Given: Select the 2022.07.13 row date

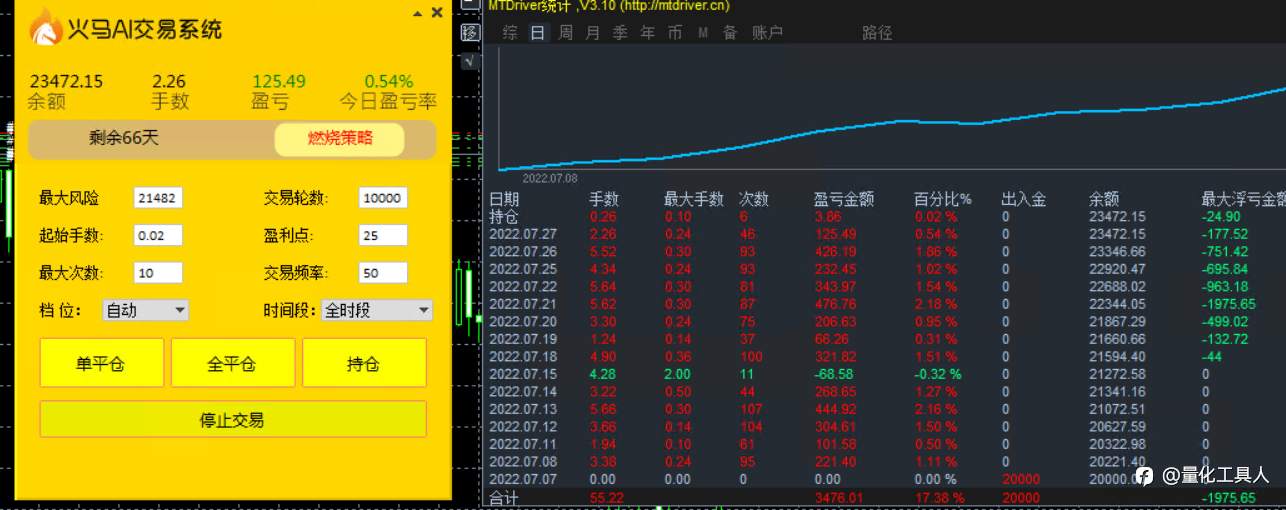Looking at the screenshot, I should coord(522,409).
